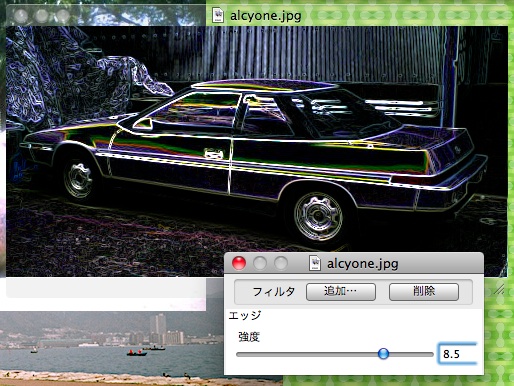Click the 強度 slider track past the thumb

pos(411,354)
